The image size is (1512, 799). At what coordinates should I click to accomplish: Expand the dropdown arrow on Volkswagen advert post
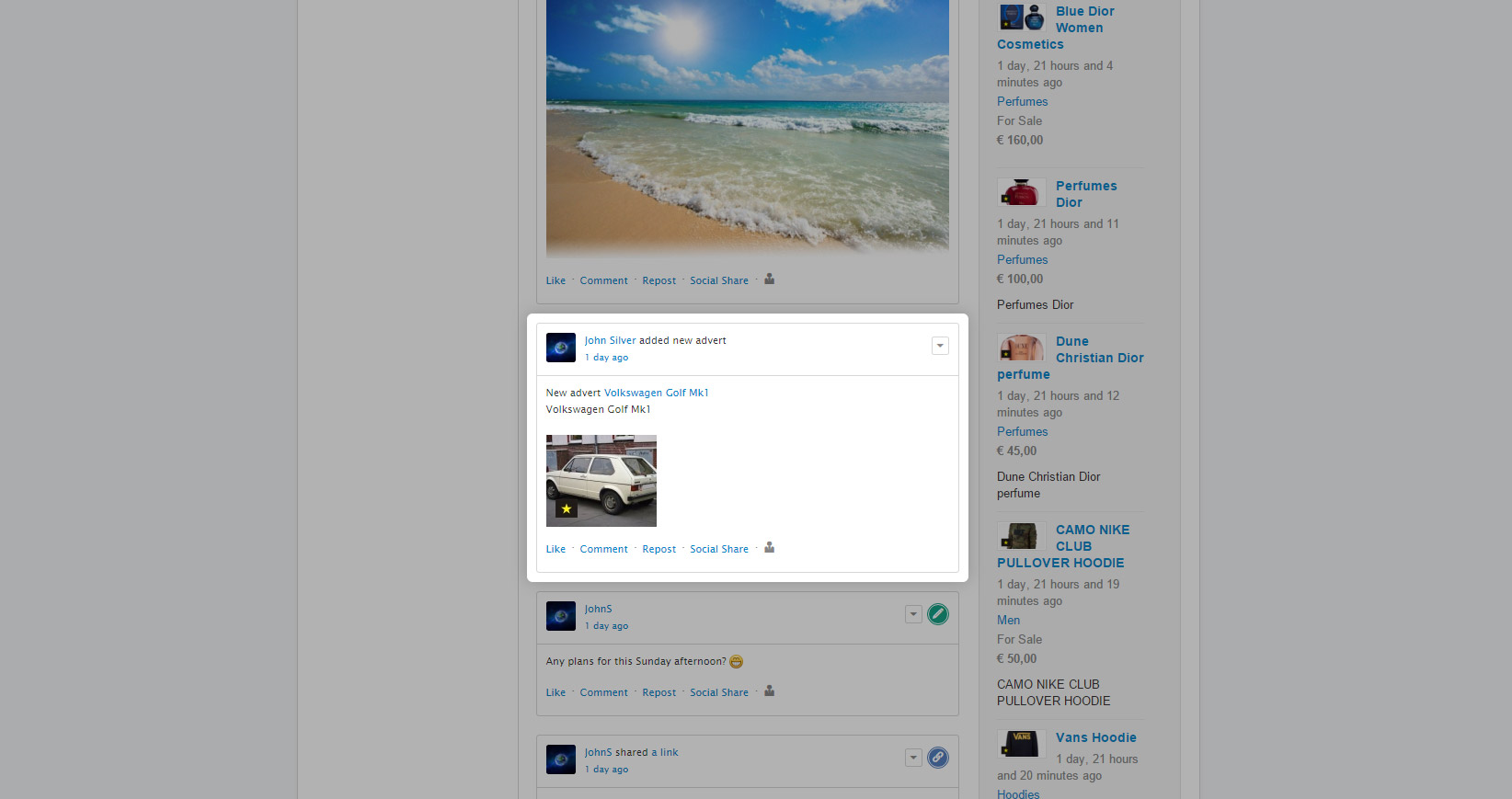(x=940, y=346)
